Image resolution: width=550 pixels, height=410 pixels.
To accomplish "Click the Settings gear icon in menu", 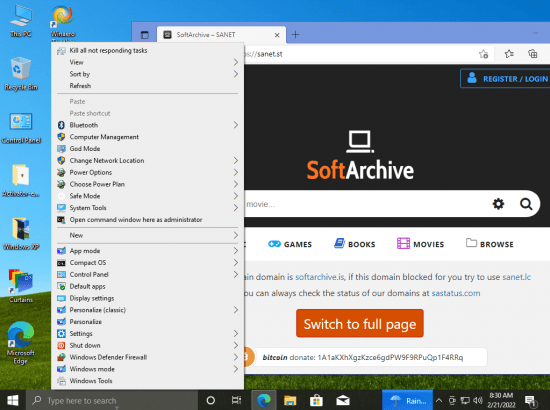I will coord(61,334).
